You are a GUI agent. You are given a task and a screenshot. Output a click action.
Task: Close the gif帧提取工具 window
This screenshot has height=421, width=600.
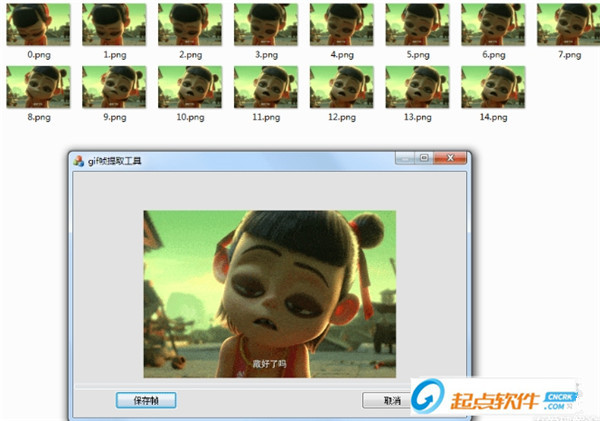click(x=450, y=158)
